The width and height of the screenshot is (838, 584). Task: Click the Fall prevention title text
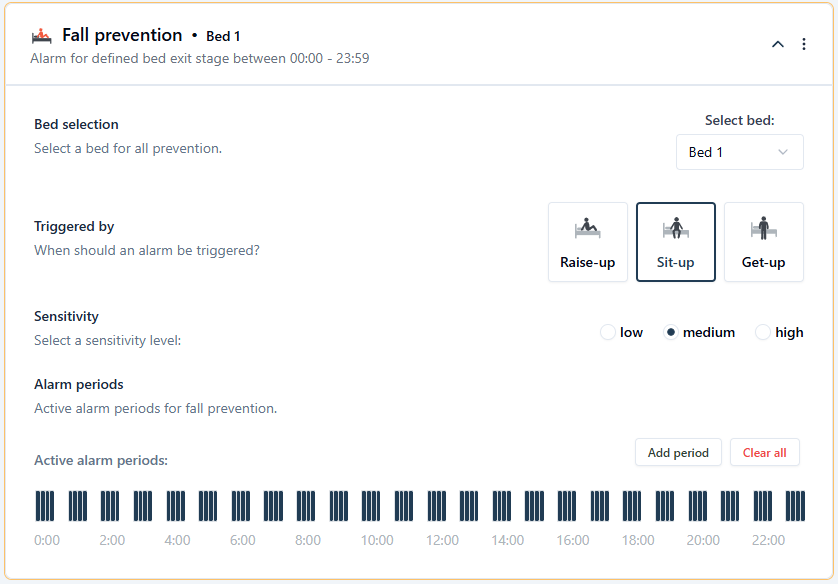pos(122,36)
